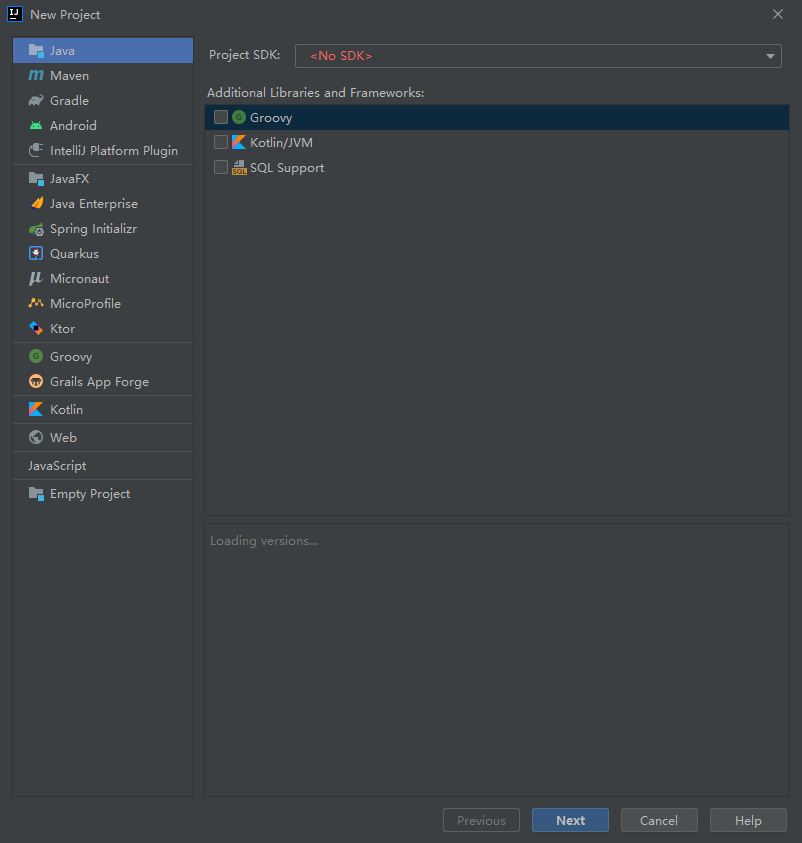Enable the SQL Support checkbox
Screen dimensions: 802x843
point(221,168)
